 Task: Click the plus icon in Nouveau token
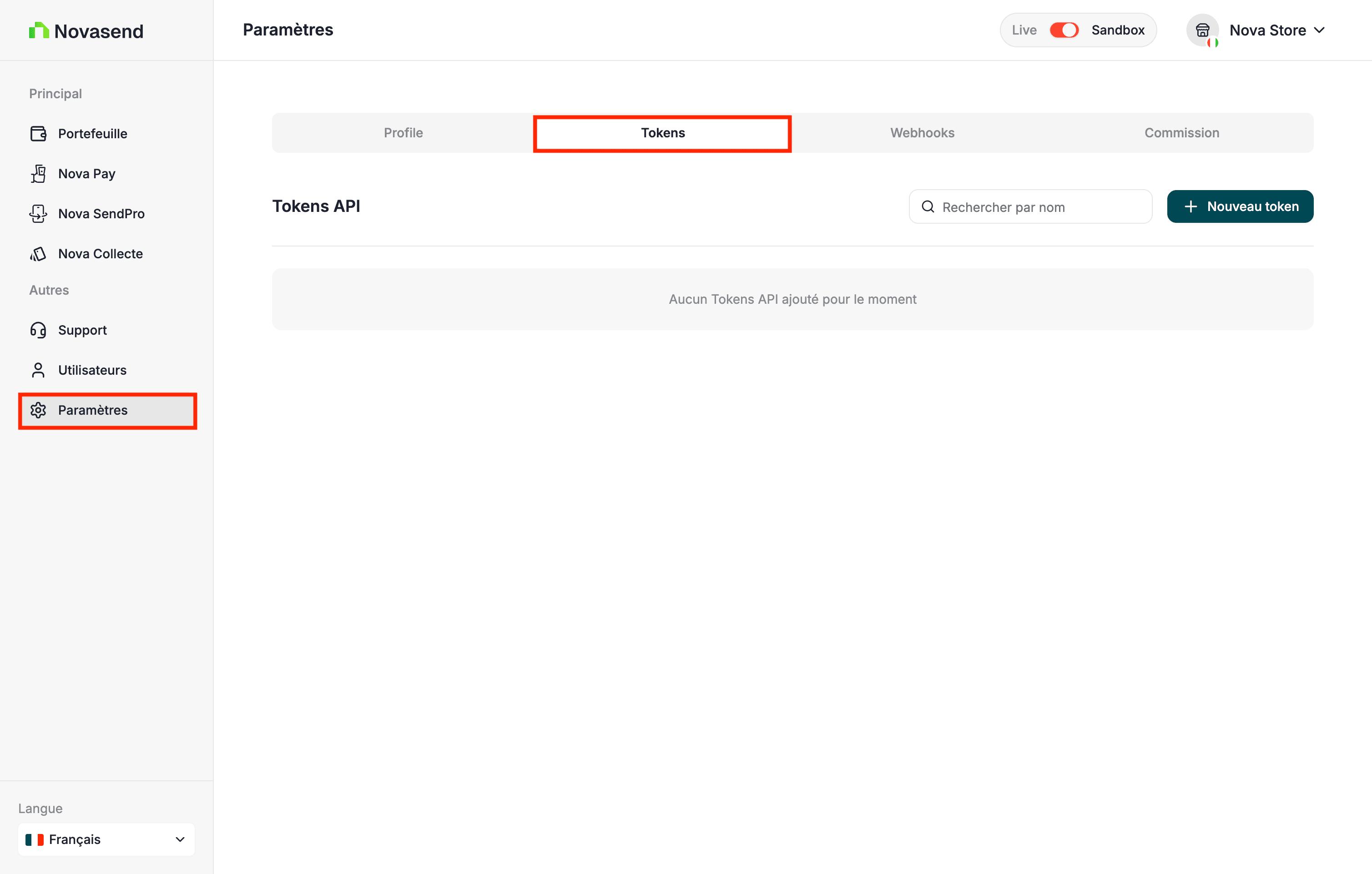(1190, 207)
